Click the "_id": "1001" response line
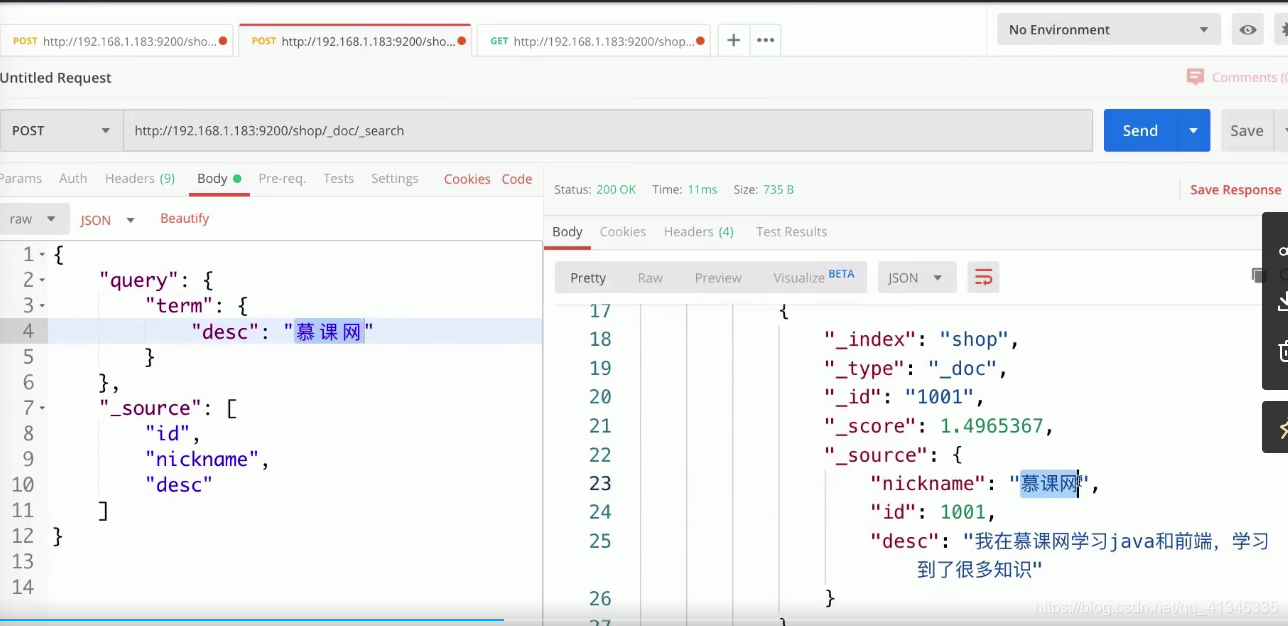Viewport: 1288px width, 626px height. pos(904,397)
